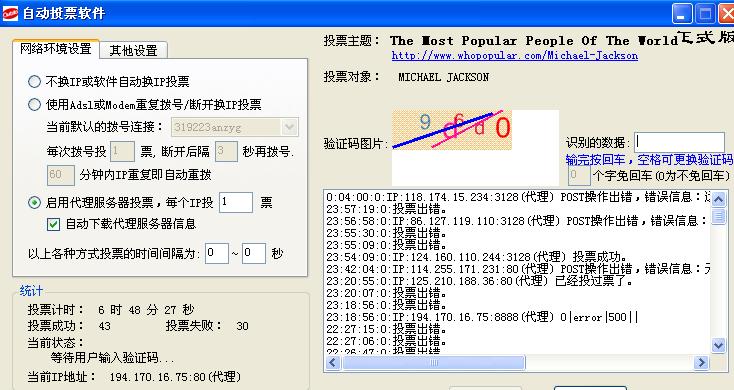Click the captcha verification image

(452, 130)
